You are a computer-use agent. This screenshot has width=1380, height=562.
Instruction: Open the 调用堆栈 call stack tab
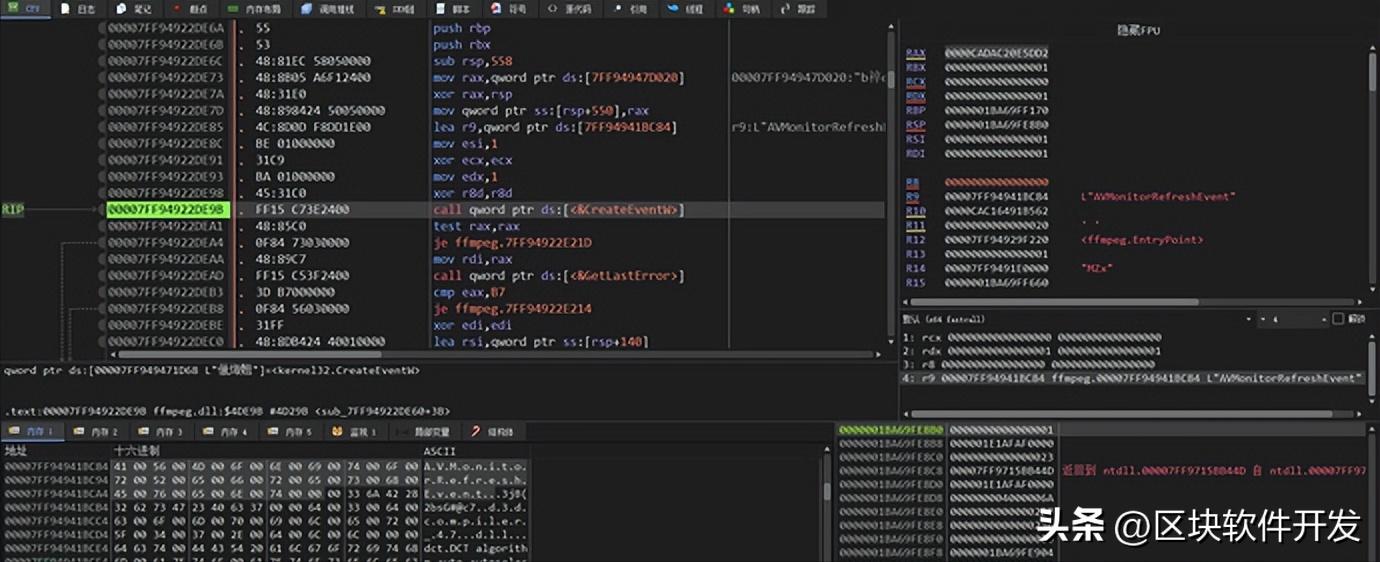330,9
